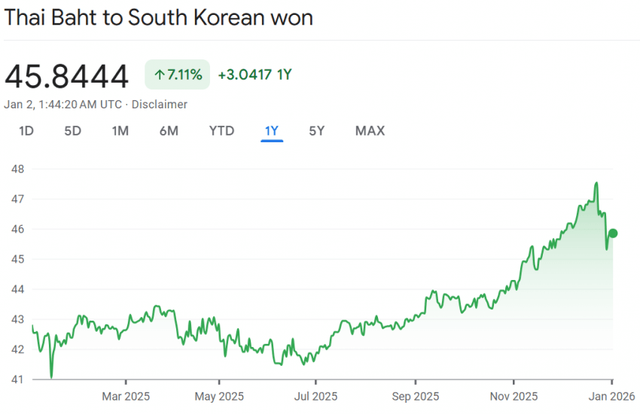Show the 1M chart view

120,131
